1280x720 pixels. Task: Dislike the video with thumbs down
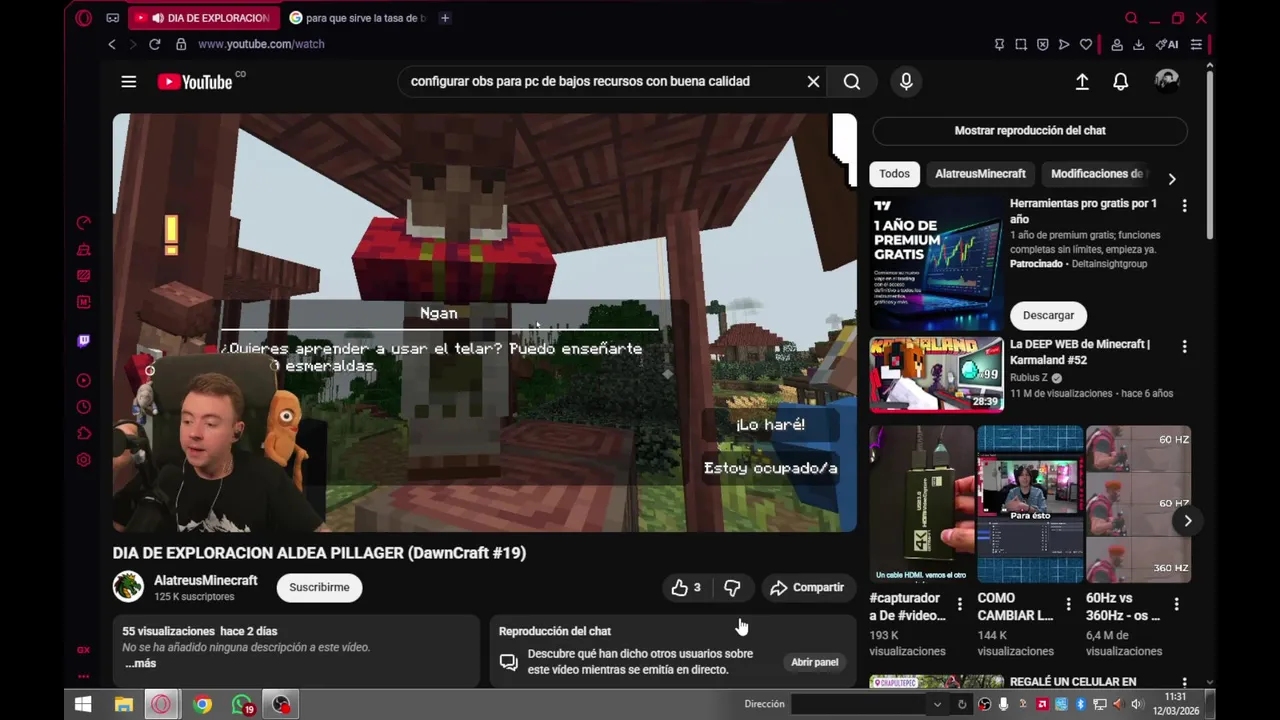click(732, 588)
